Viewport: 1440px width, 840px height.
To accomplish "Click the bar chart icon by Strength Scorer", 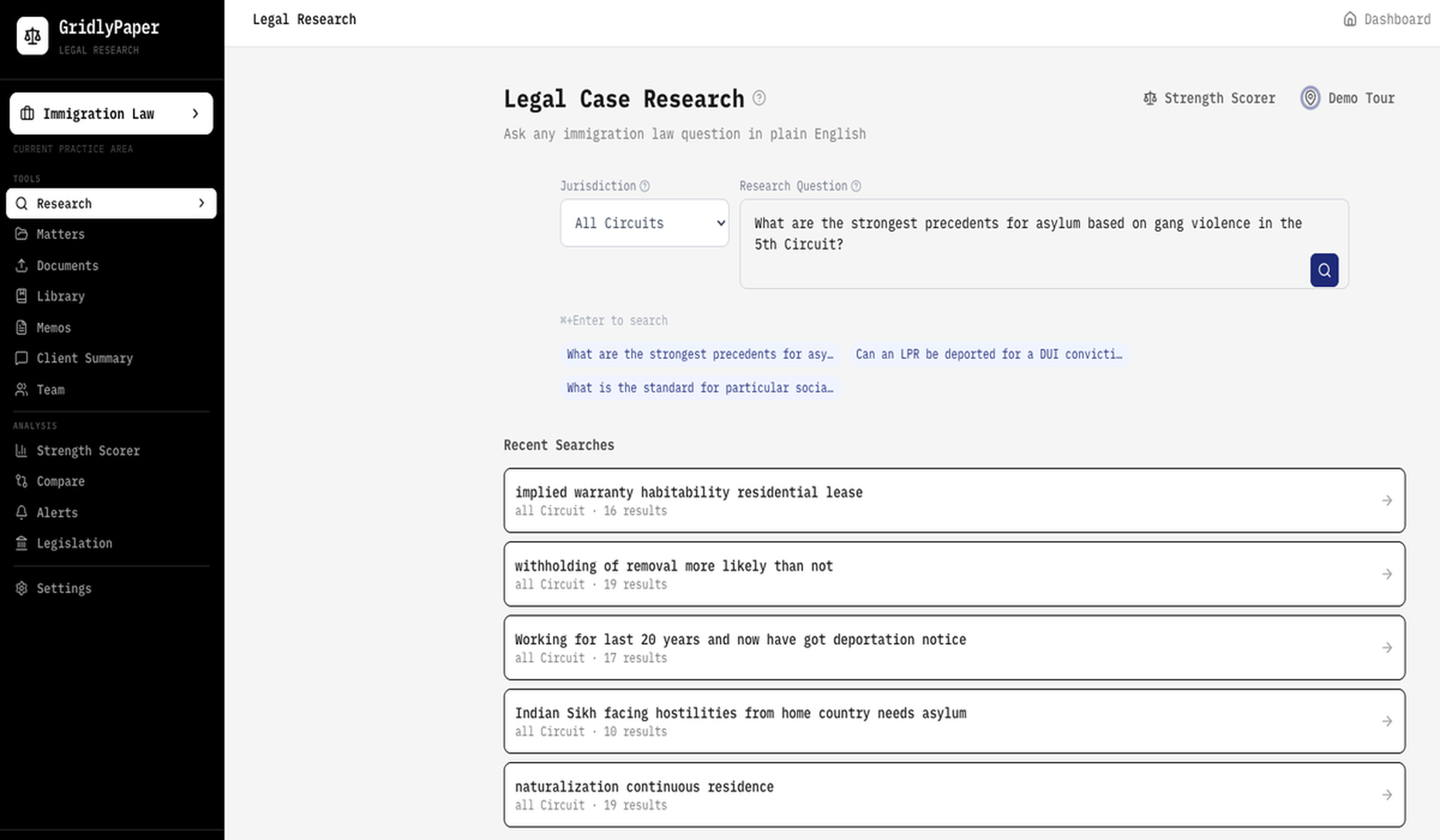I will 22,451.
